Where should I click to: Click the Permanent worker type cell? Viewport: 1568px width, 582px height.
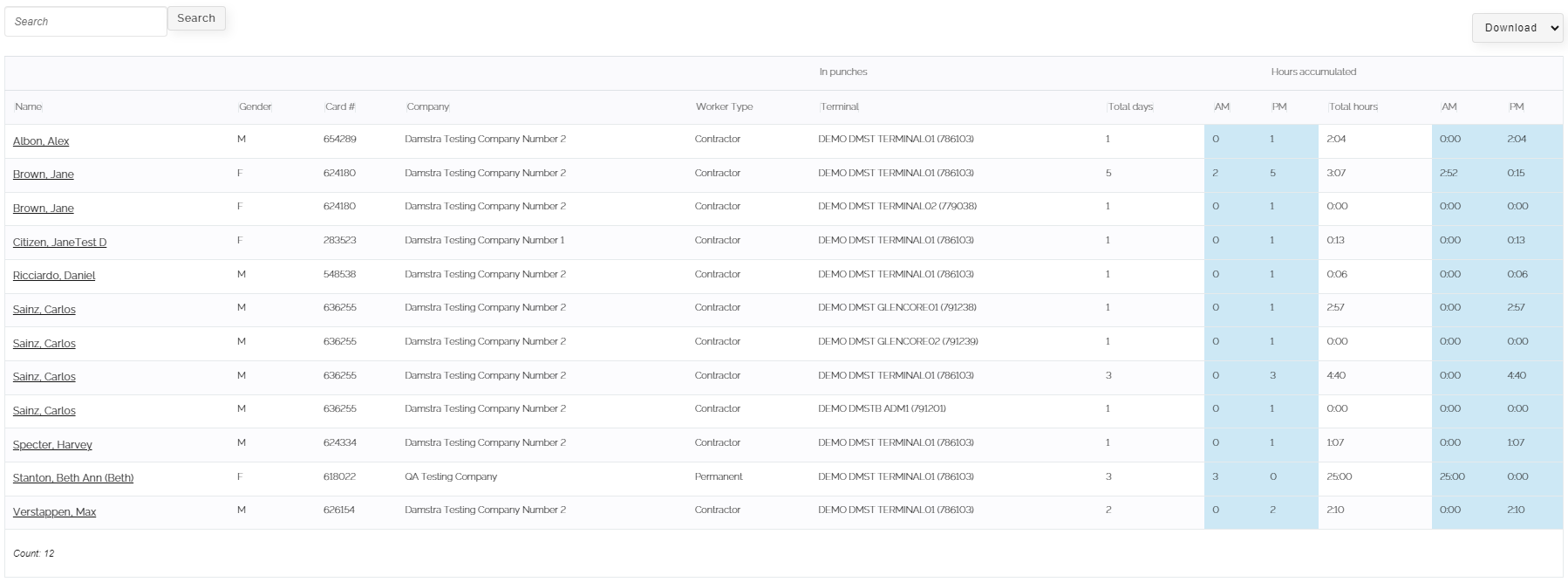pos(719,476)
